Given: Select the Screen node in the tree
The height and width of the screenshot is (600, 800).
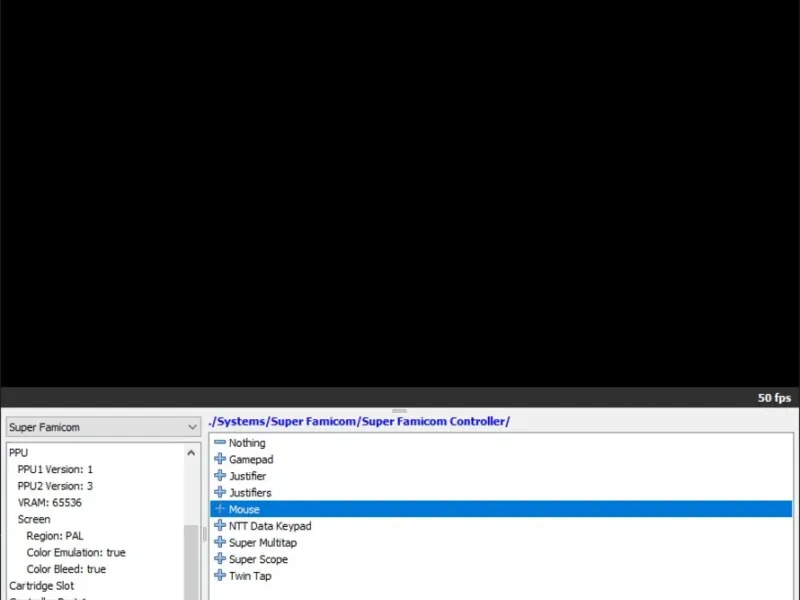Looking at the screenshot, I should point(34,519).
